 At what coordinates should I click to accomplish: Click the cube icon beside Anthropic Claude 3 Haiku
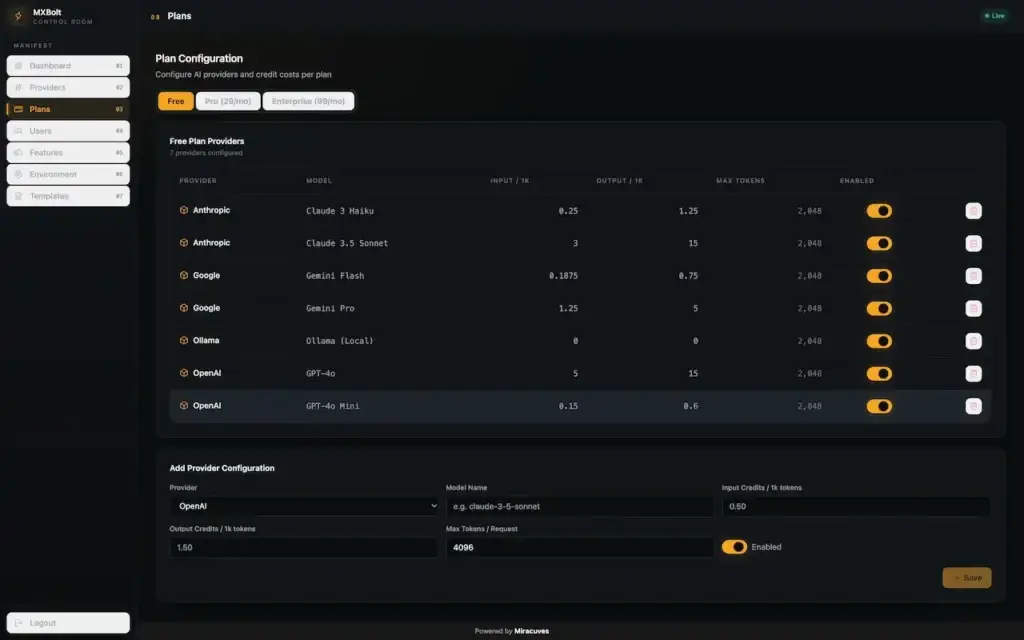coord(184,210)
